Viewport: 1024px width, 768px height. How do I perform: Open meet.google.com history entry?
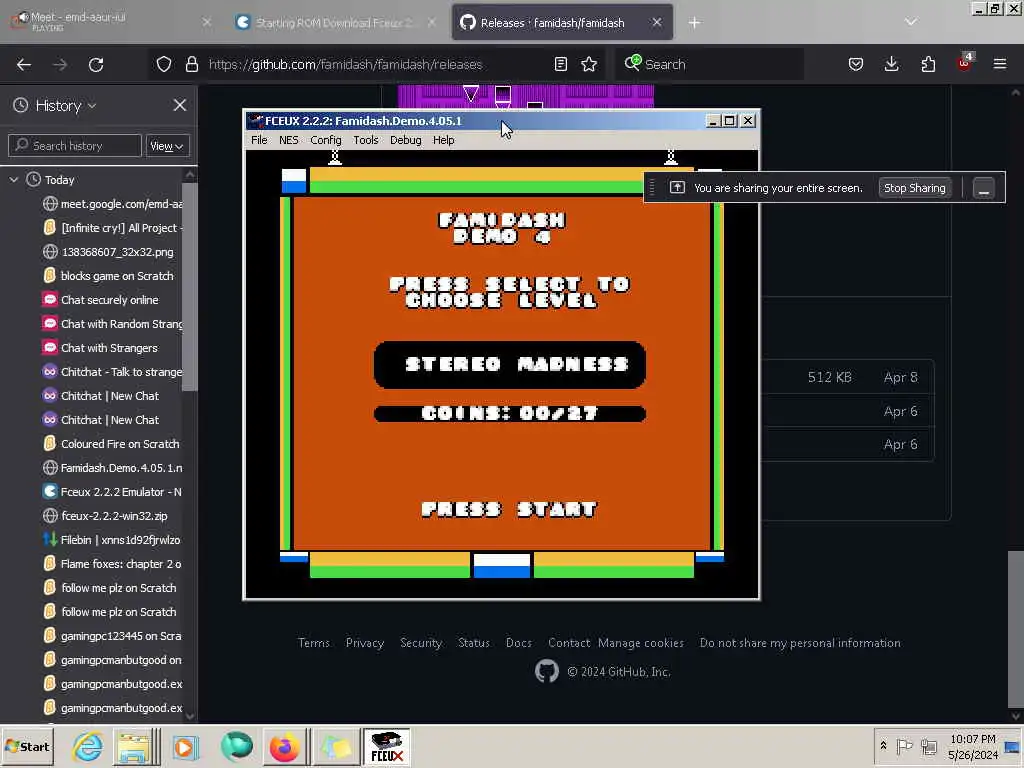pyautogui.click(x=112, y=204)
